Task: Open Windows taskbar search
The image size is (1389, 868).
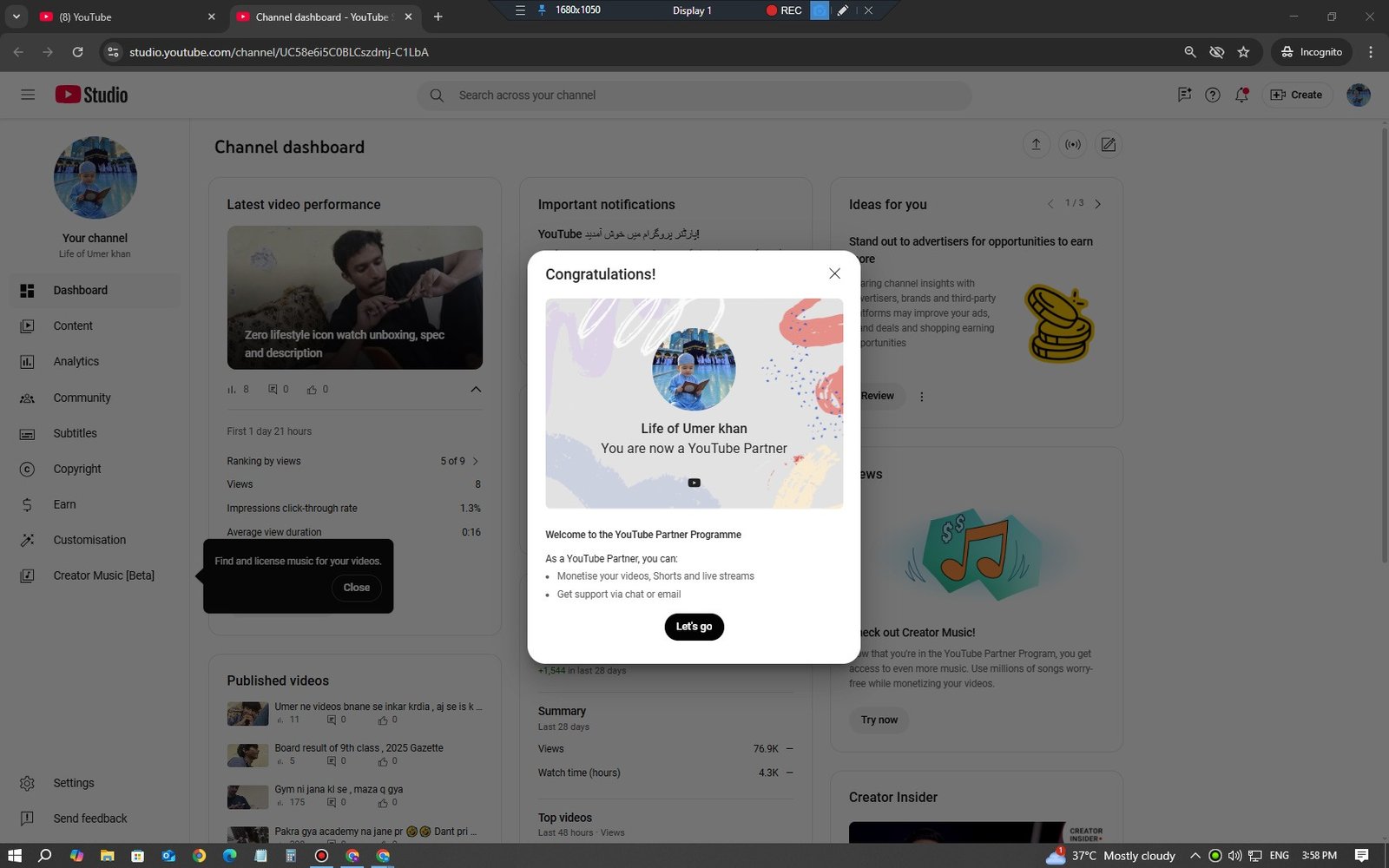Action: 45,856
